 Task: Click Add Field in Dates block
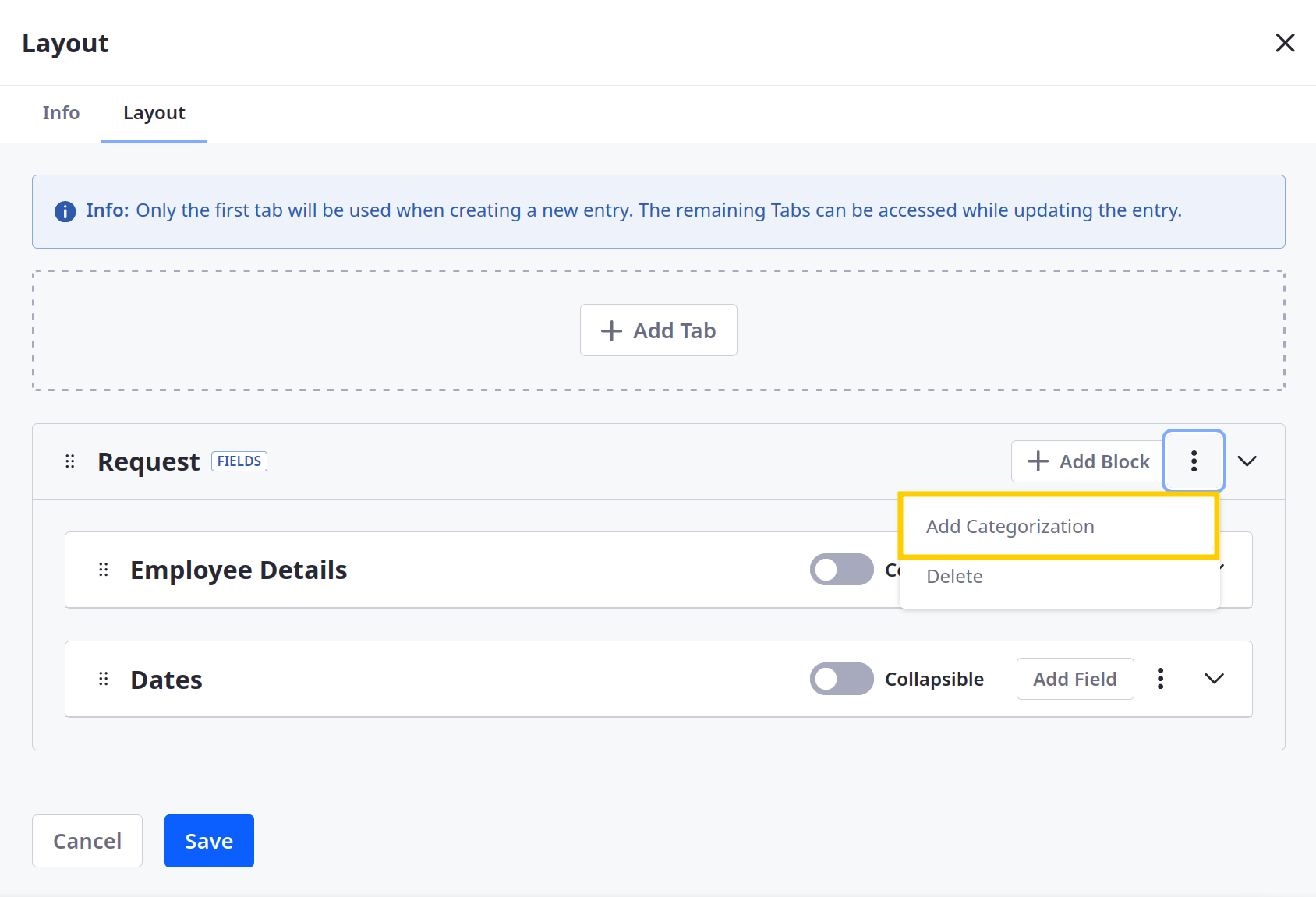(1075, 679)
